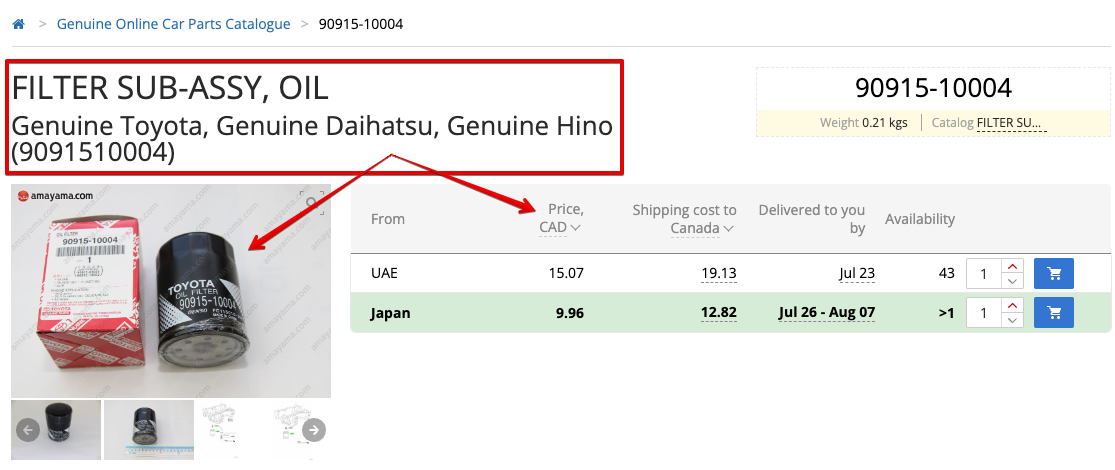Open the CAD price currency dropdown

560,228
